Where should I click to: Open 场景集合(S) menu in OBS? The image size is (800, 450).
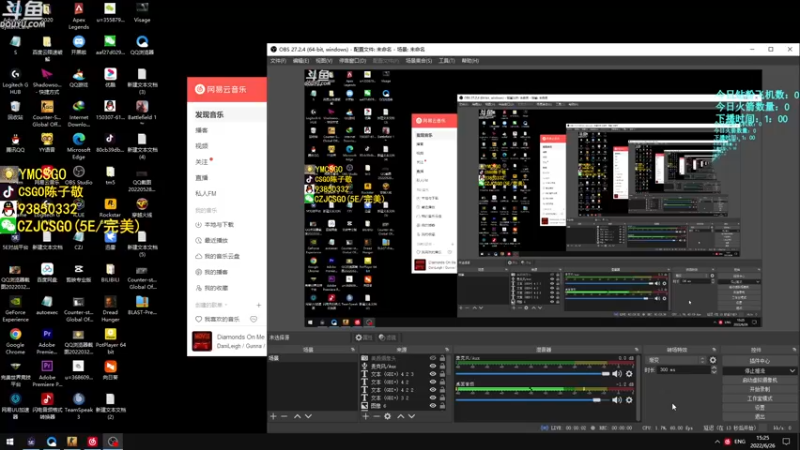tap(418, 61)
